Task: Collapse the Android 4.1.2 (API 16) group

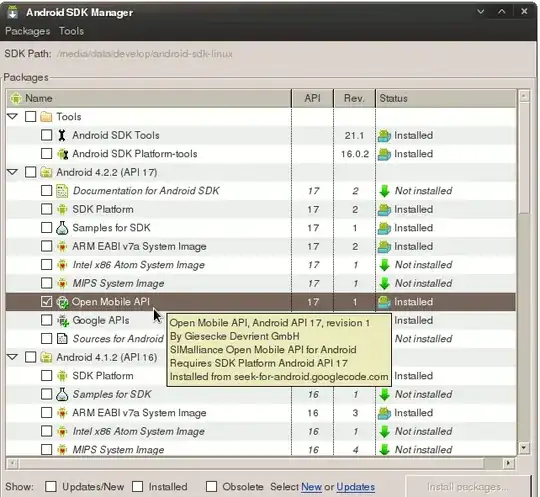Action: tap(12, 358)
